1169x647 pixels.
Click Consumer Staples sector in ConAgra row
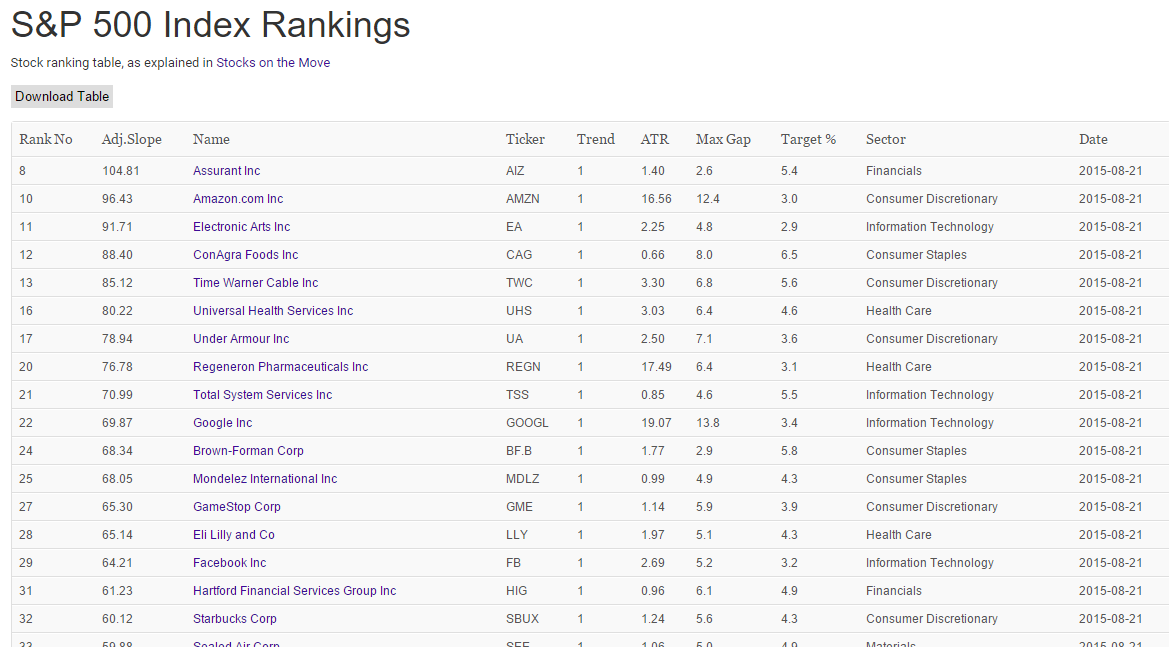[x=916, y=255]
